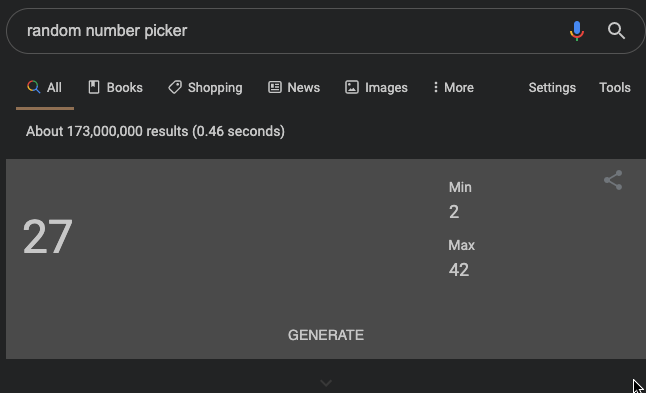Click the generated number 27
The width and height of the screenshot is (646, 393).
48,236
